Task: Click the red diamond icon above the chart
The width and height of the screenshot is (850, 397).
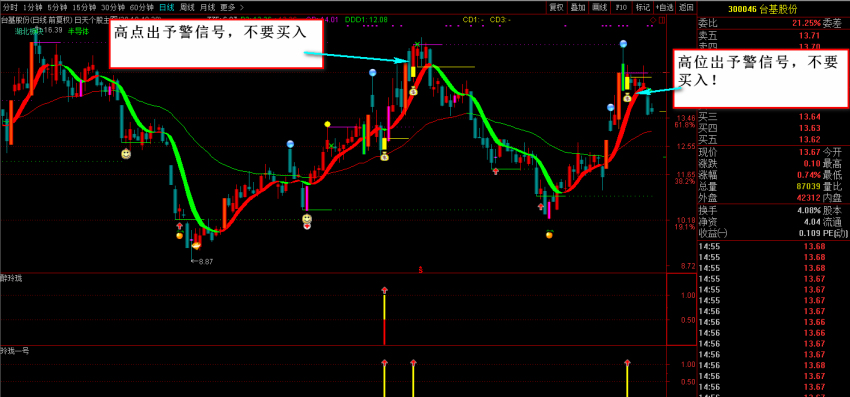Action: 653,20
